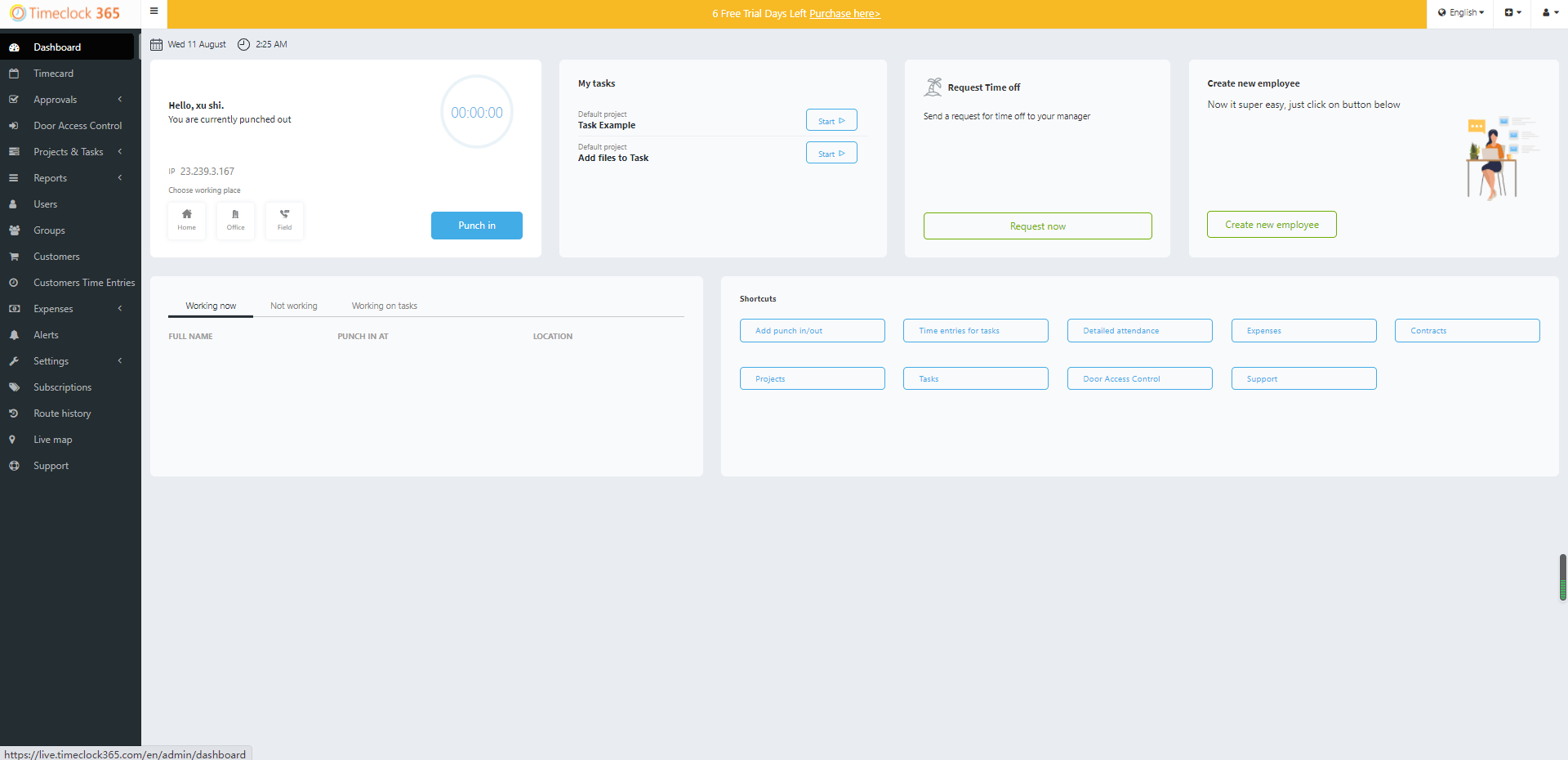Screen dimensions: 1568x760
Task: Click the calendar icon beside the date
Action: pos(156,44)
